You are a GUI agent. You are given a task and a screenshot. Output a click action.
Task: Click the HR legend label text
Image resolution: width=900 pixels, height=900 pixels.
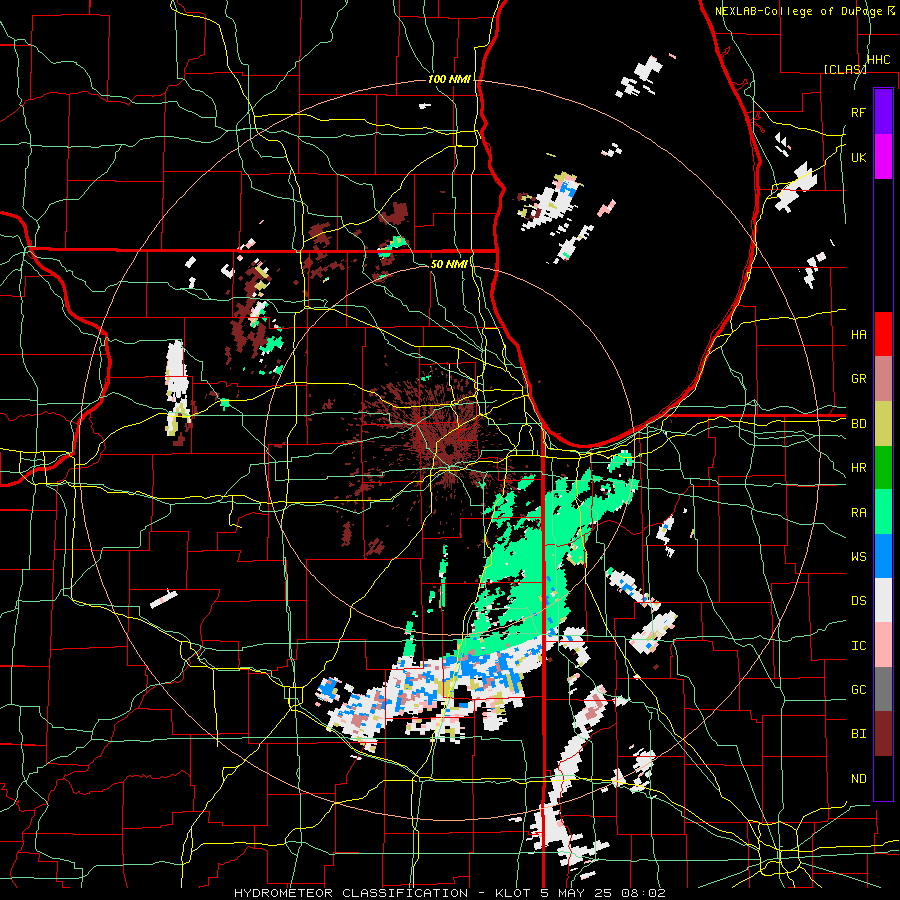pyautogui.click(x=858, y=468)
